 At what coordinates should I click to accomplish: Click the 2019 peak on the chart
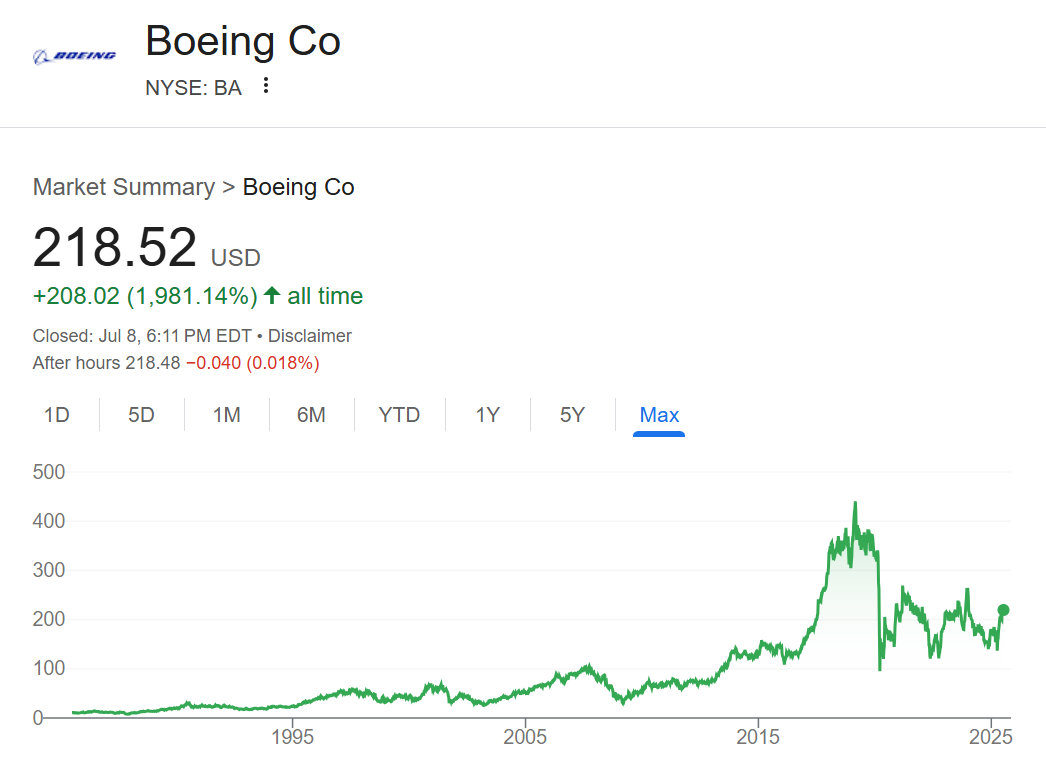click(x=855, y=504)
